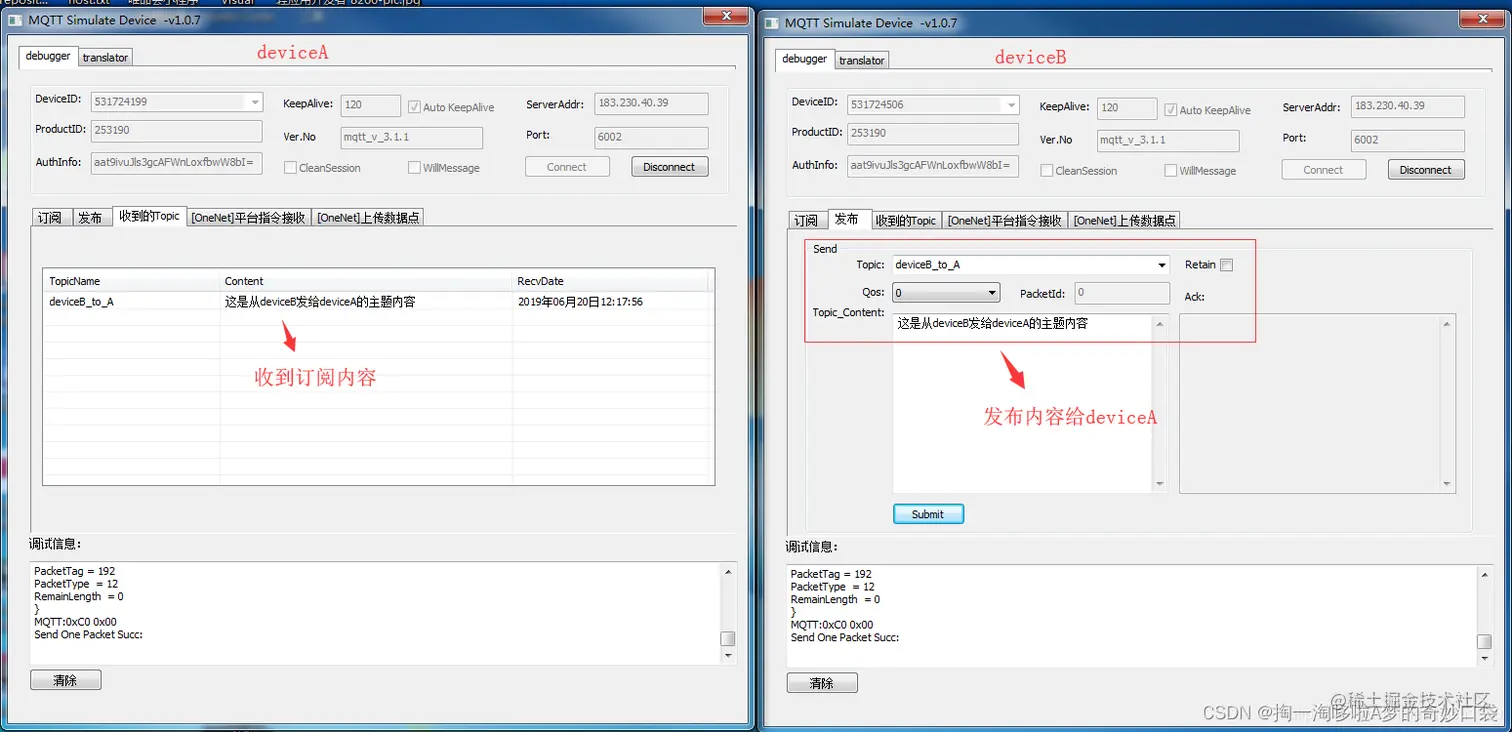Viewport: 1512px width, 732px height.
Task: Click Port field 6002 in deviceB
Action: pos(1408,140)
